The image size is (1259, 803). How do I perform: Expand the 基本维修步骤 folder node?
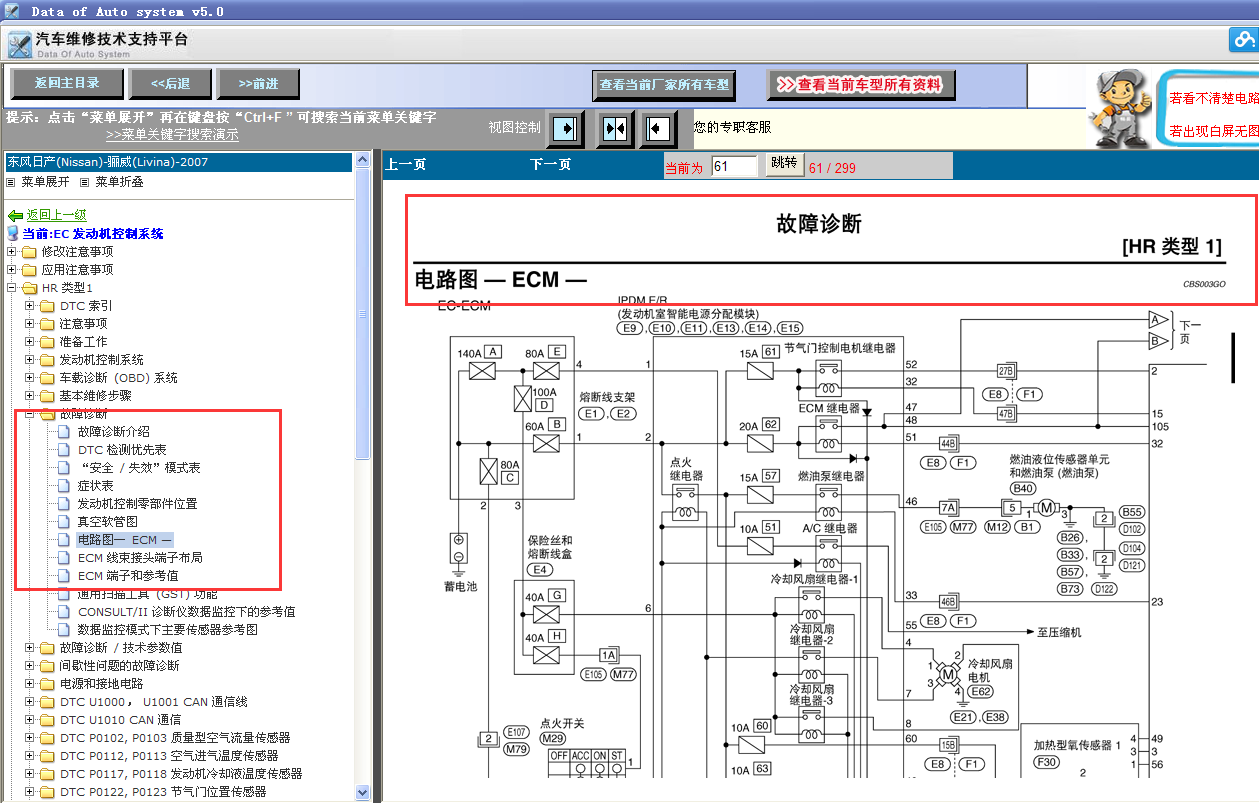click(x=29, y=396)
